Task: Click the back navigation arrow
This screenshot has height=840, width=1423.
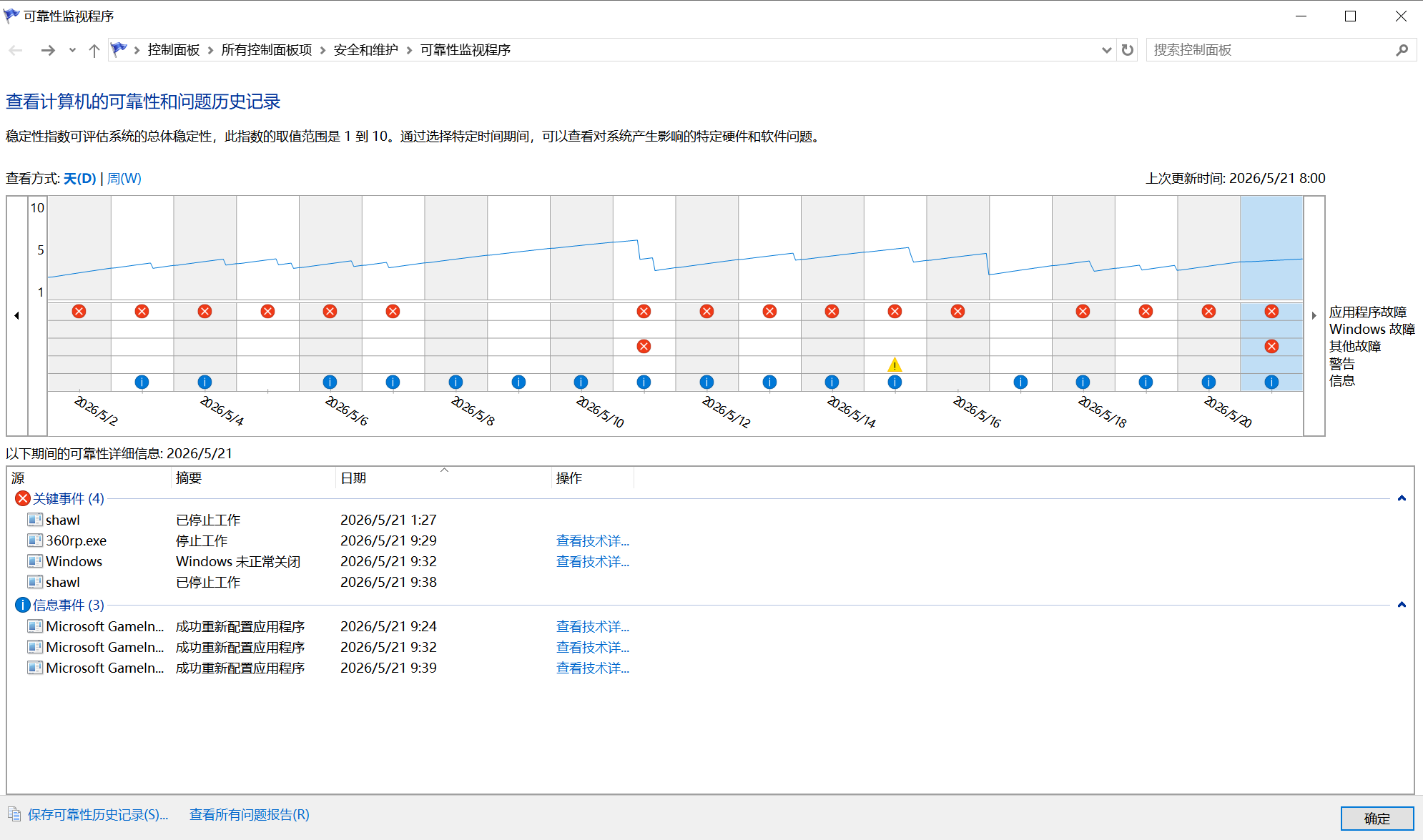Action: (16, 50)
